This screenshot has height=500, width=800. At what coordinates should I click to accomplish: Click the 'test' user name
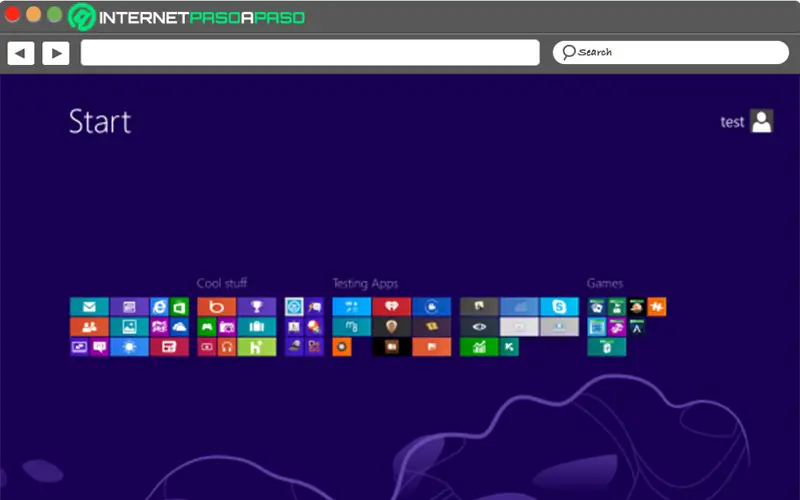[732, 122]
